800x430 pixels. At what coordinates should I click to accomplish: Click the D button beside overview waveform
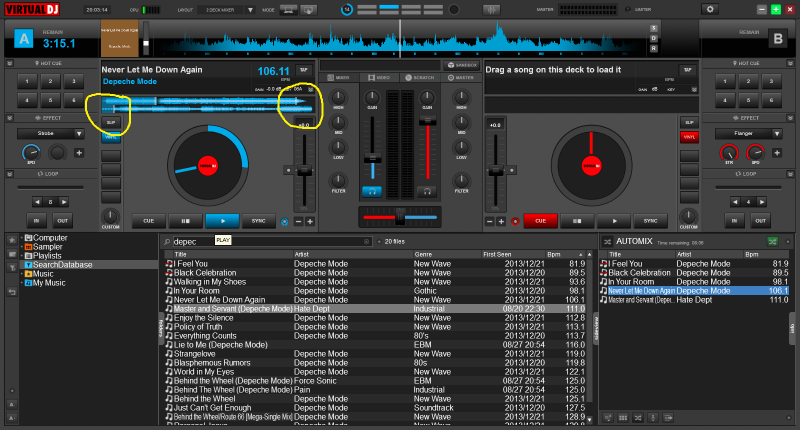tap(654, 39)
